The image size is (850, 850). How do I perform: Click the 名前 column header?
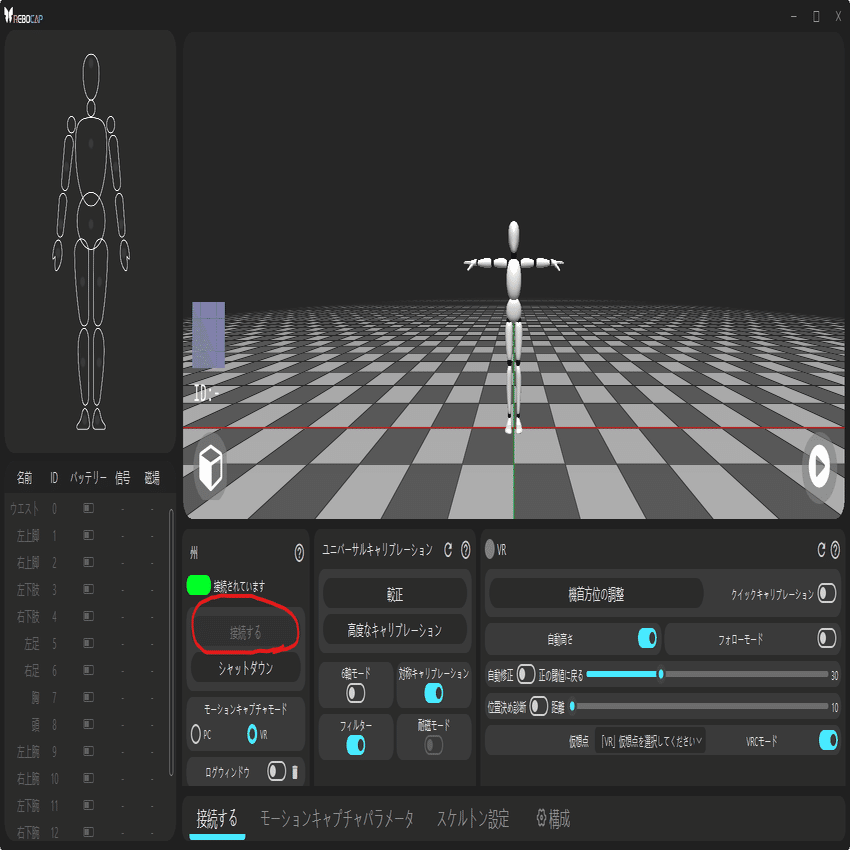[x=24, y=478]
